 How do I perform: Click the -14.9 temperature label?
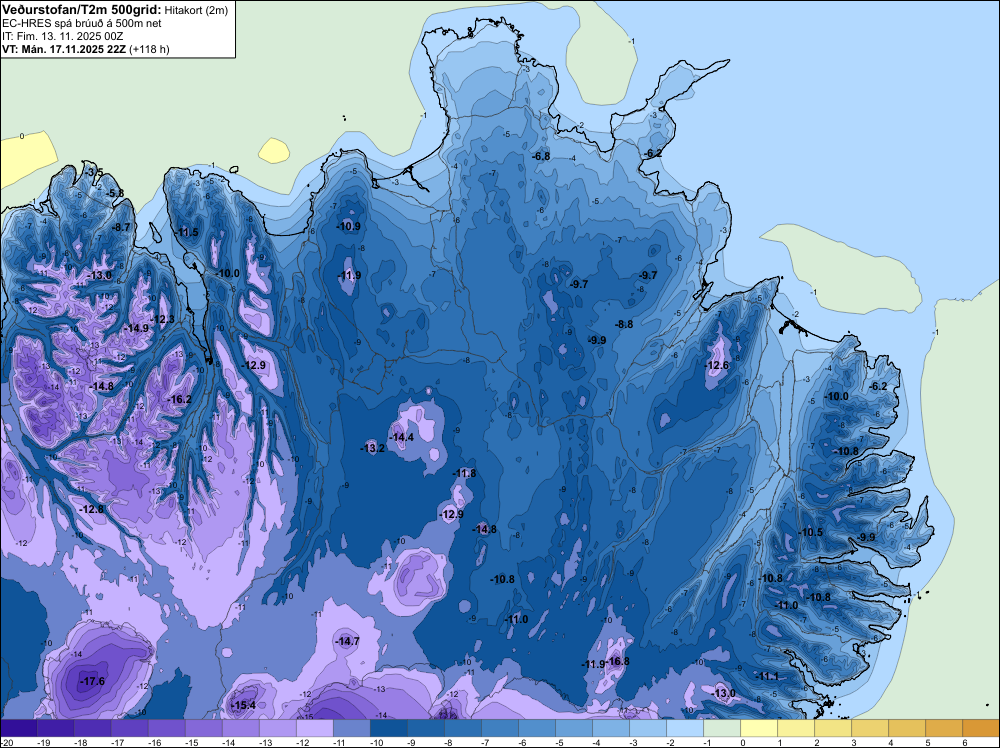[136, 328]
